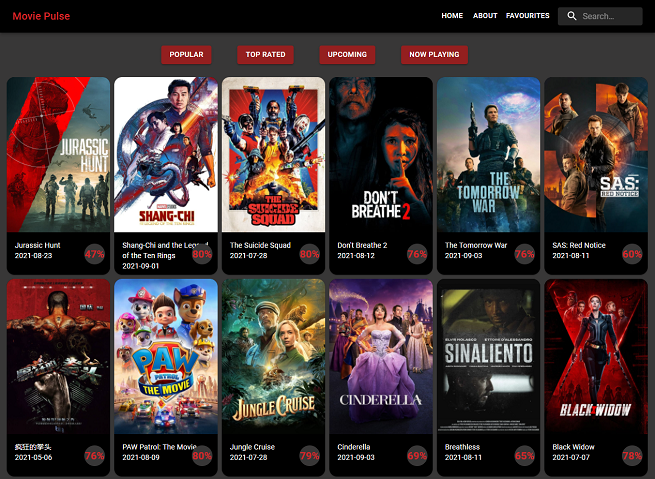
Task: Click the 76% rating badge on Don't Breathe 2
Action: coord(417,254)
